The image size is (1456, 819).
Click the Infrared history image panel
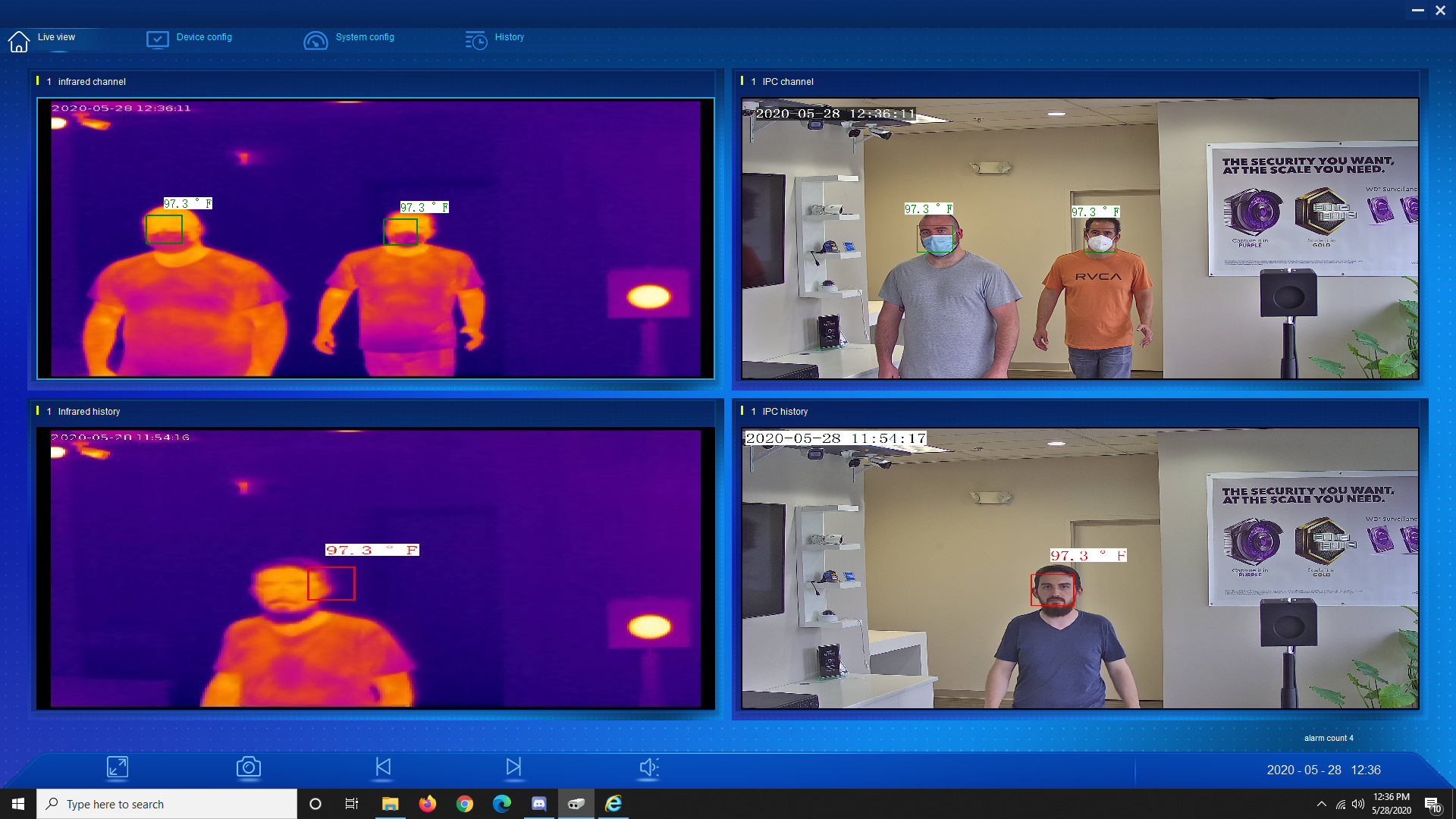click(375, 568)
